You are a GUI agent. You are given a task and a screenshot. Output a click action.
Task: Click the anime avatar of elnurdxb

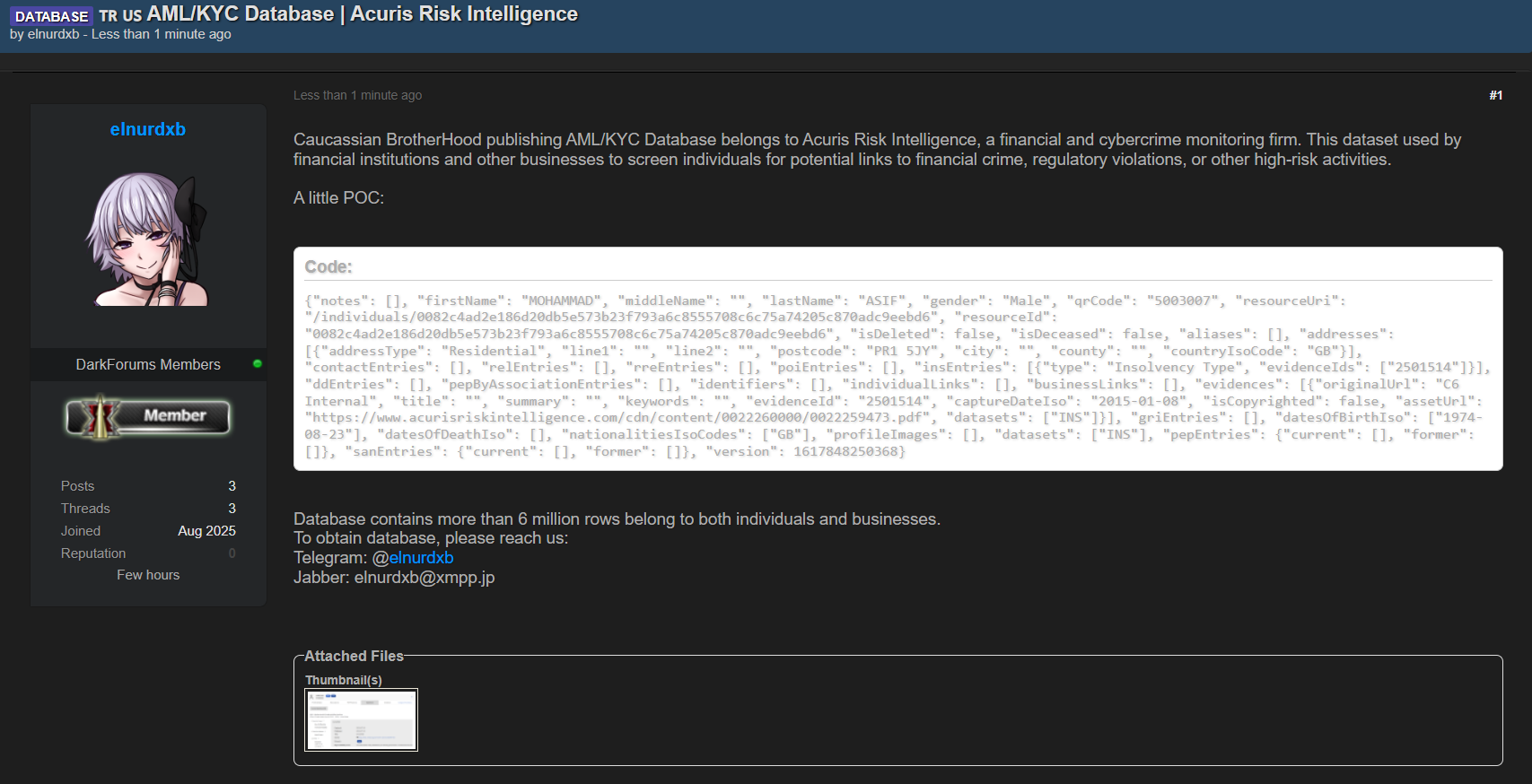click(148, 238)
